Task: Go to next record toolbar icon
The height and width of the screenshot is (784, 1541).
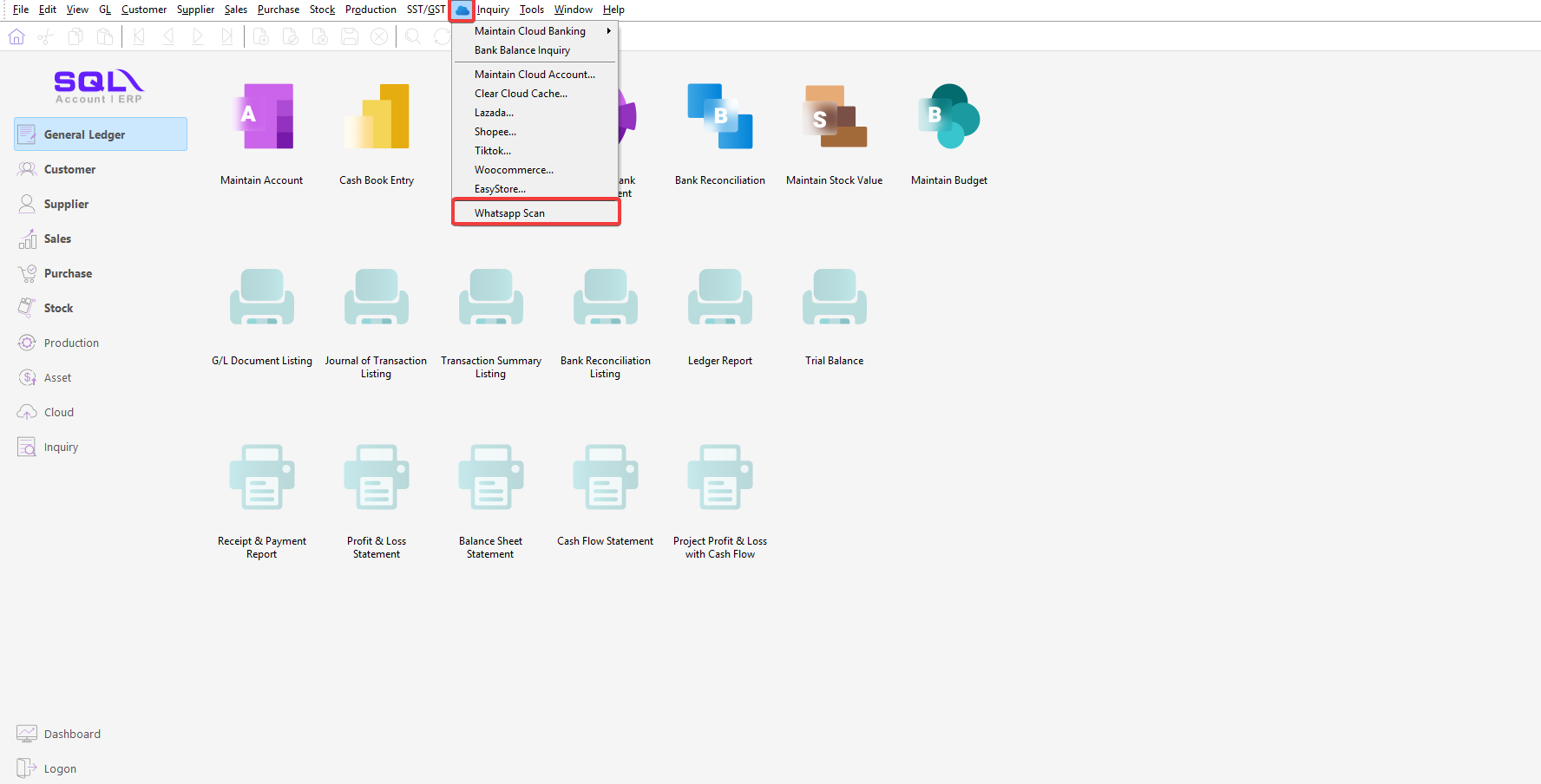Action: tap(198, 36)
